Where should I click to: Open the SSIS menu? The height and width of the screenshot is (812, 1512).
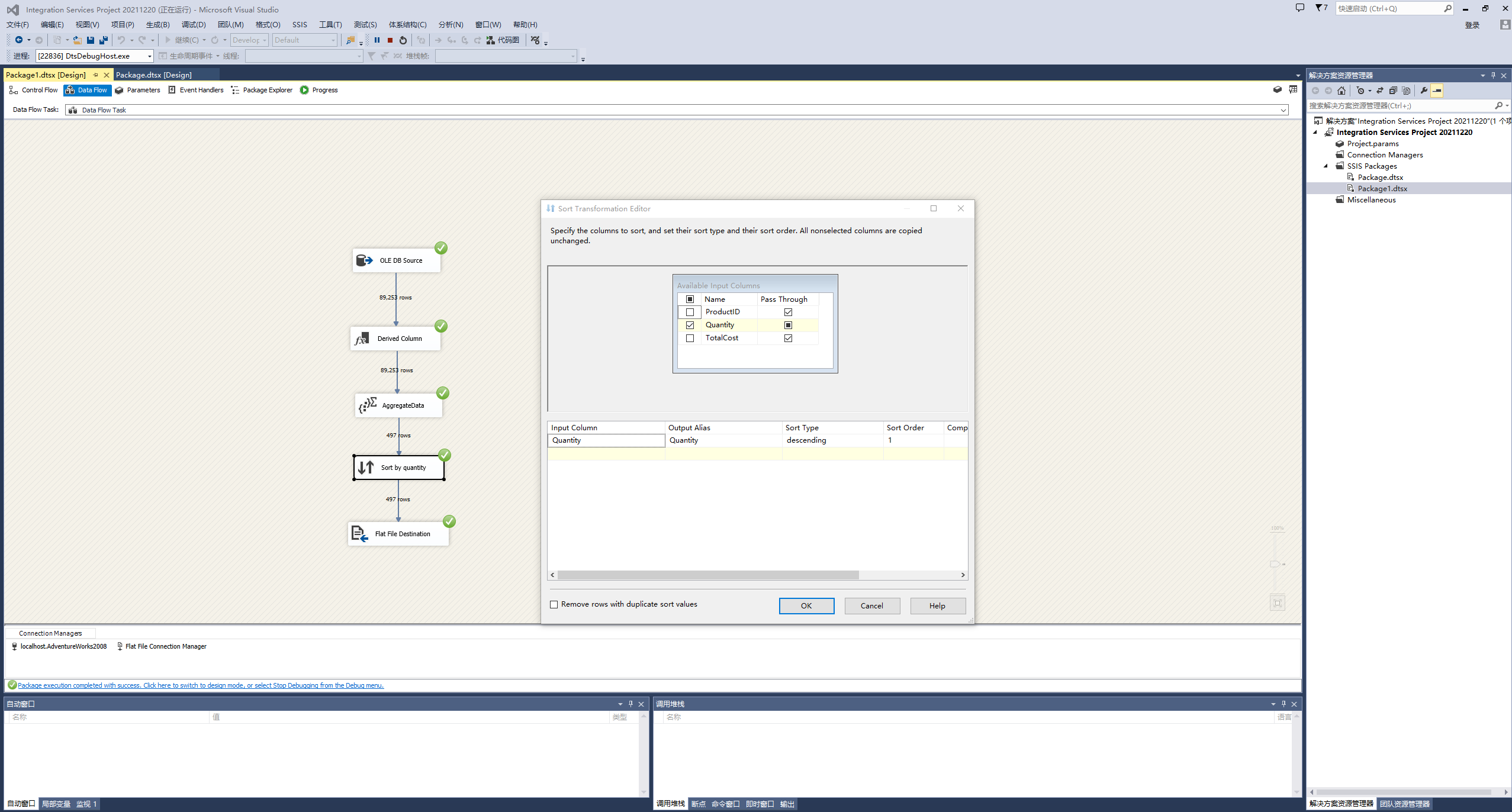(x=300, y=25)
